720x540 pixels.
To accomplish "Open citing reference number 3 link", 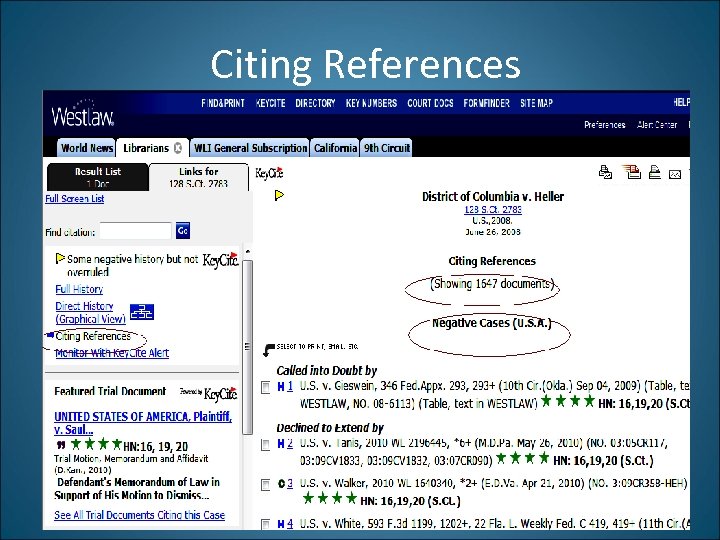I will [290, 484].
